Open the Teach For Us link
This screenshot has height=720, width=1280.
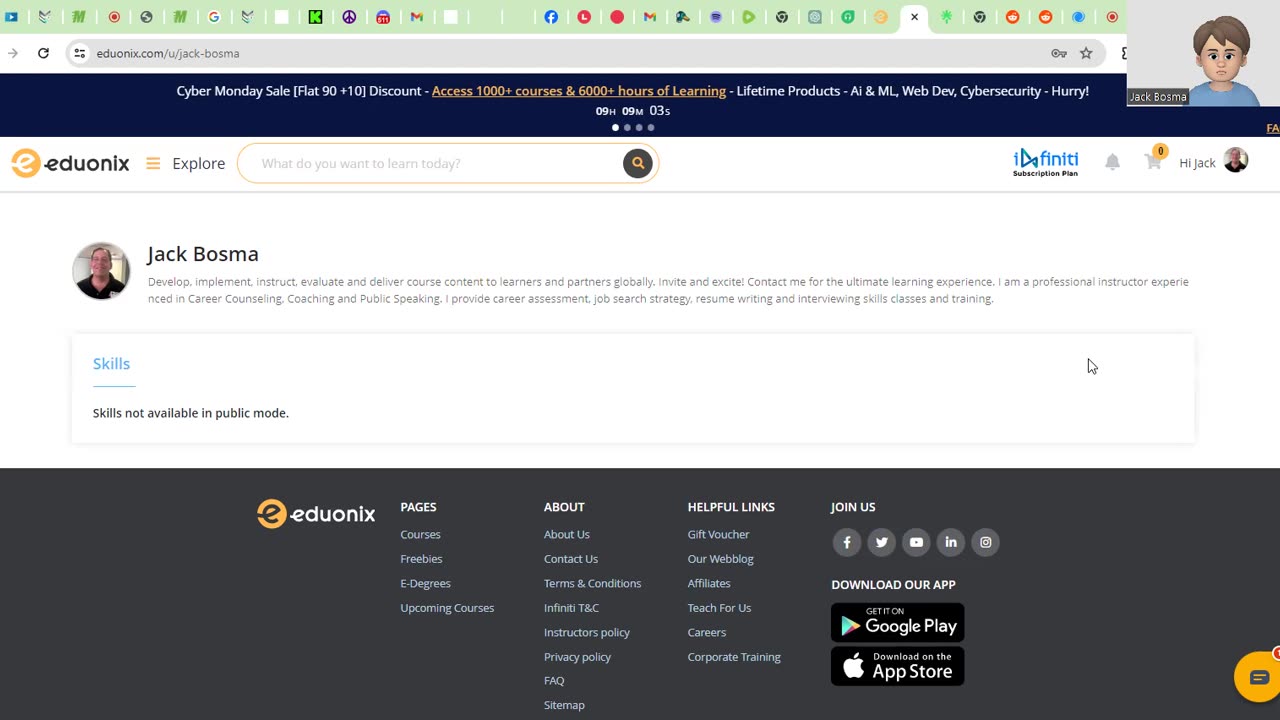tap(719, 608)
